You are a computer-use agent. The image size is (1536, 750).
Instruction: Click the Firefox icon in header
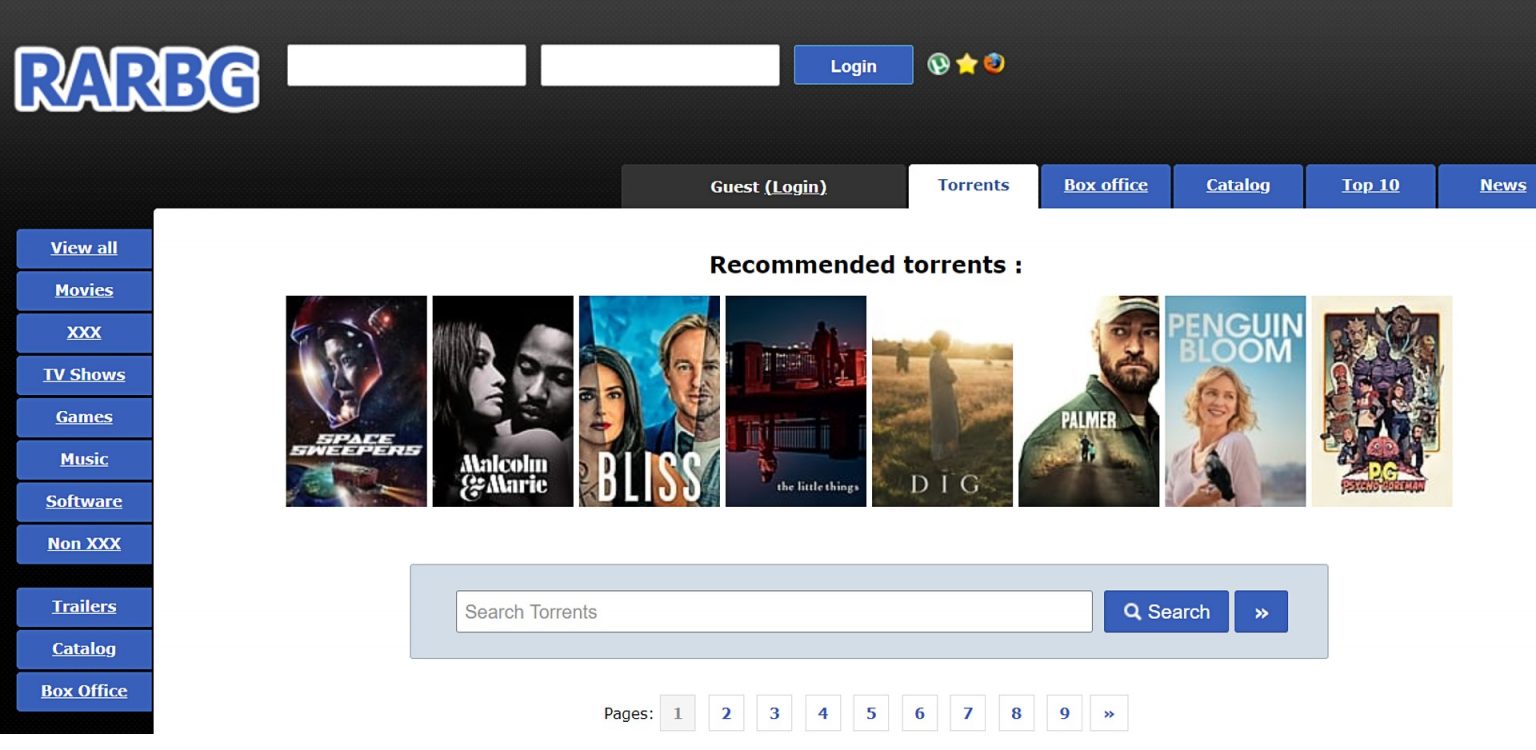tap(994, 64)
